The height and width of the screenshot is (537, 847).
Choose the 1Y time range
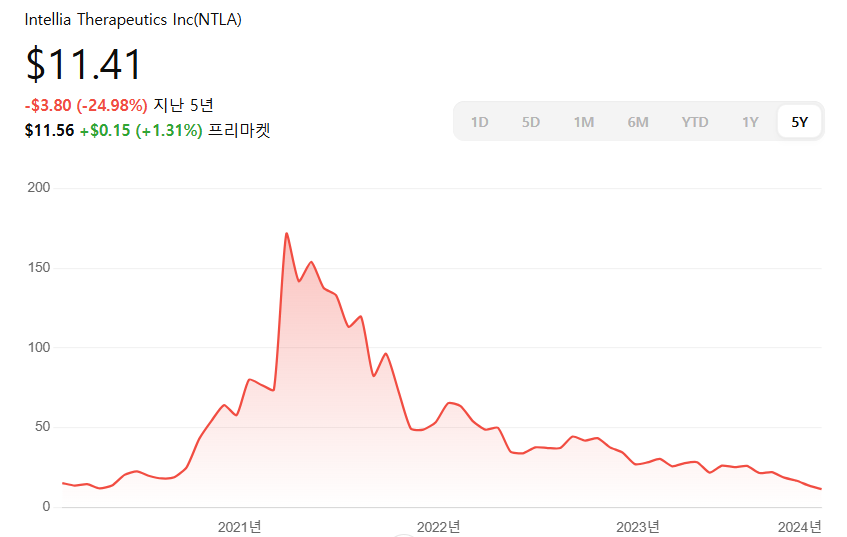pos(750,122)
